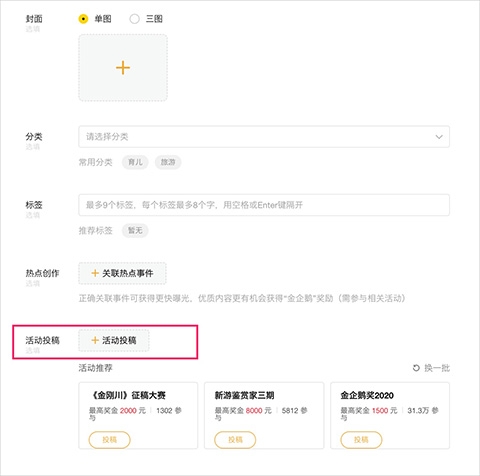Viewport: 480px width, 476px height.
Task: Click the 暂无 recommended tag chip
Action: (135, 231)
